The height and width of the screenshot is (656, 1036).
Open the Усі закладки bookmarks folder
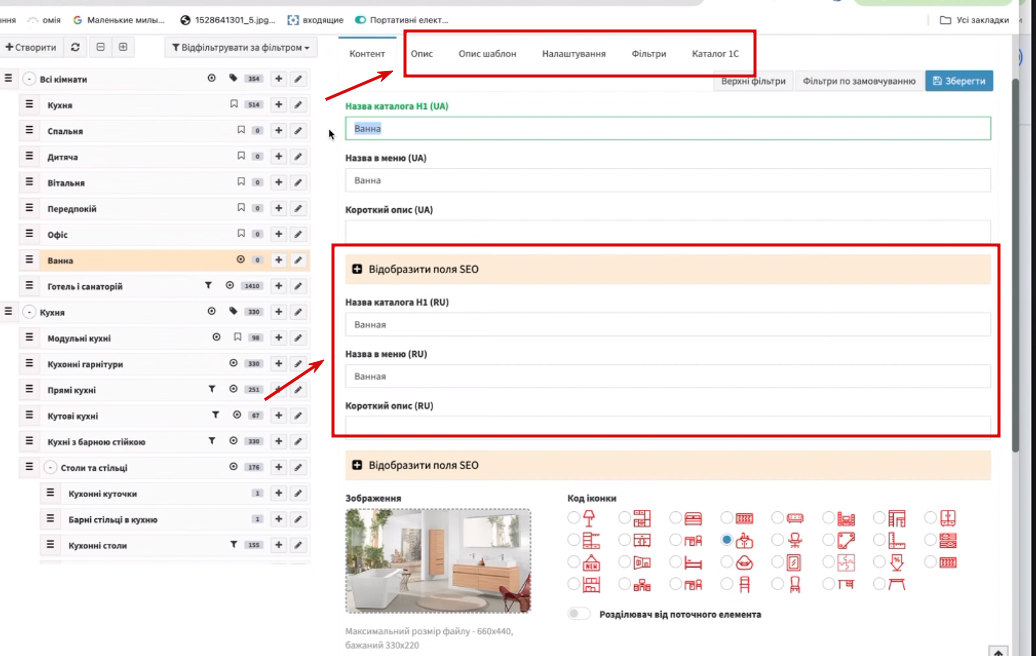(x=975, y=20)
